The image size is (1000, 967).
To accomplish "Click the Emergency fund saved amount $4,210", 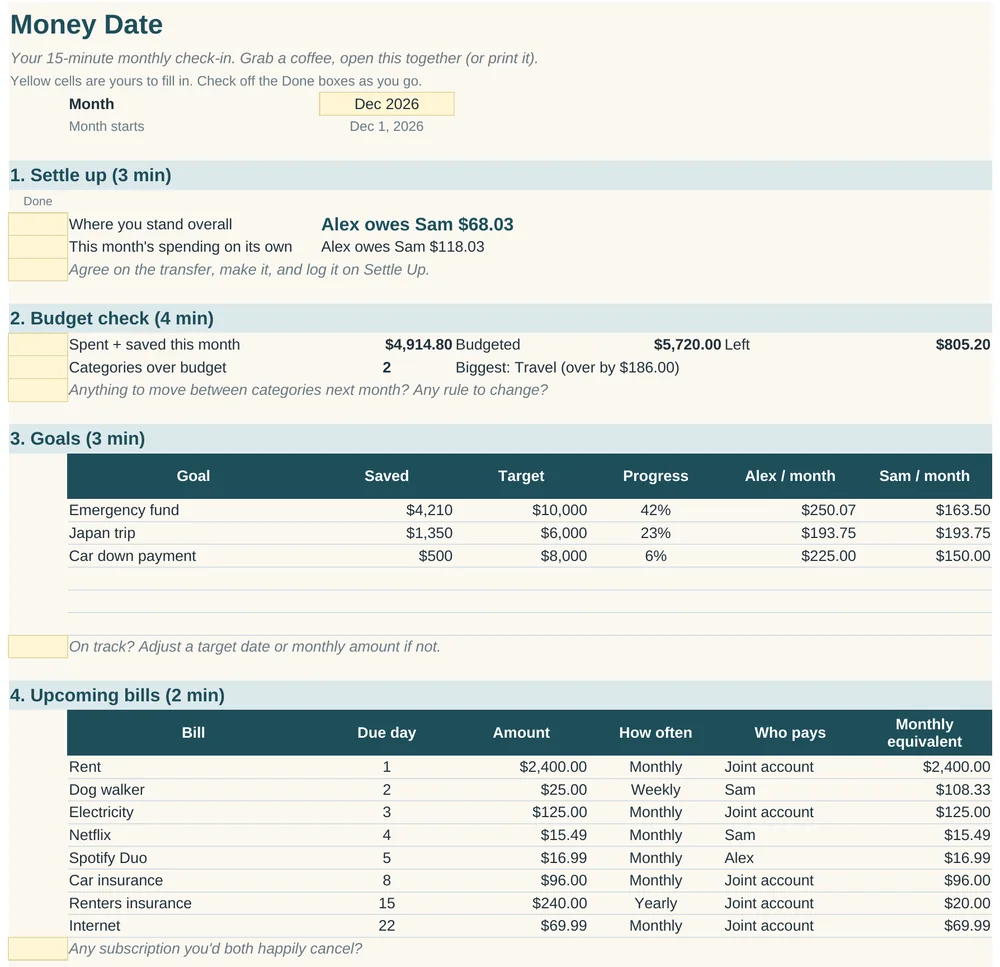I will [x=429, y=510].
